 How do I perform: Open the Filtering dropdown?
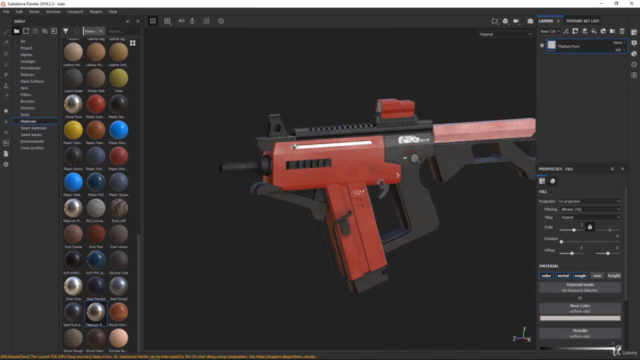590,209
